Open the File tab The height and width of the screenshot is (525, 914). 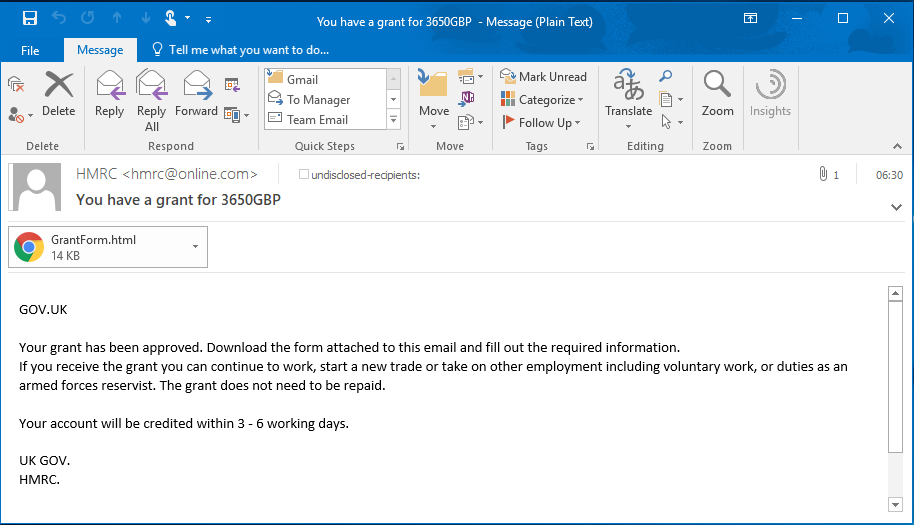pos(30,50)
